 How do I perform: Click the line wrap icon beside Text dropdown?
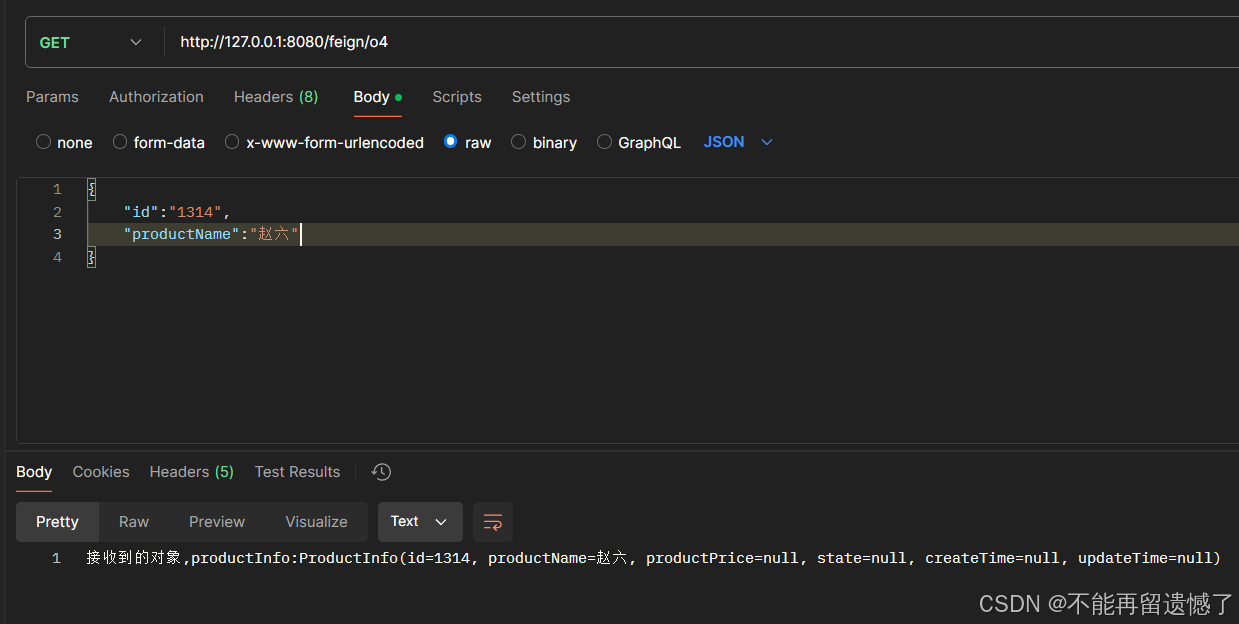coord(492,521)
